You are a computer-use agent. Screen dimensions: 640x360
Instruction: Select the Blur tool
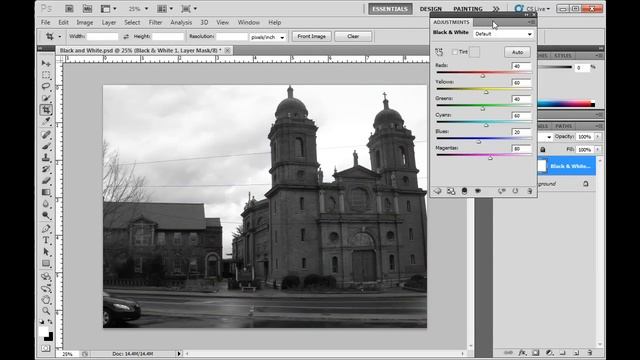point(46,204)
